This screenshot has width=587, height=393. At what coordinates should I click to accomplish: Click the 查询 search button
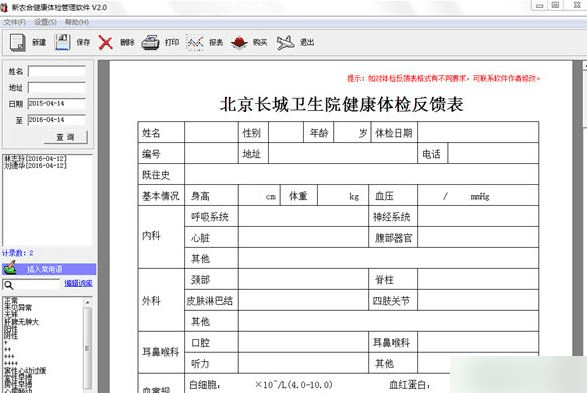click(x=66, y=137)
